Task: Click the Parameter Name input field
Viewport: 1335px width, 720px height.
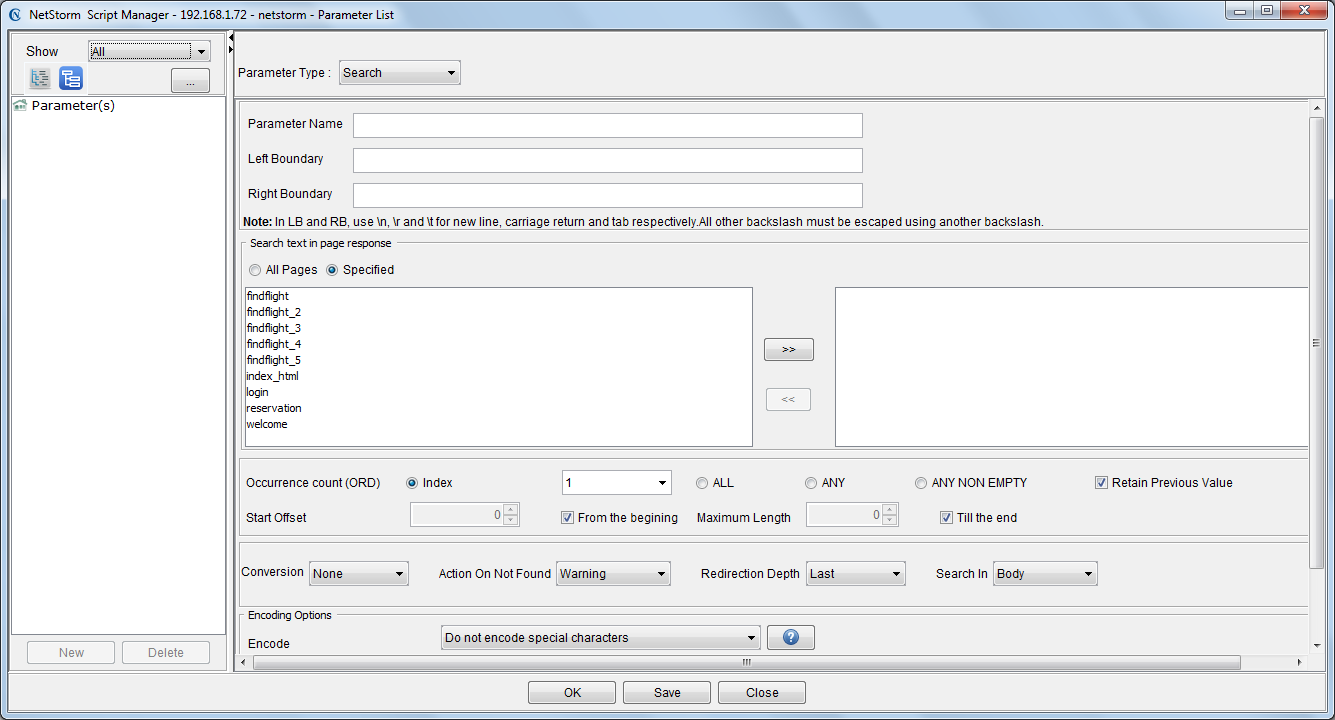Action: 608,125
